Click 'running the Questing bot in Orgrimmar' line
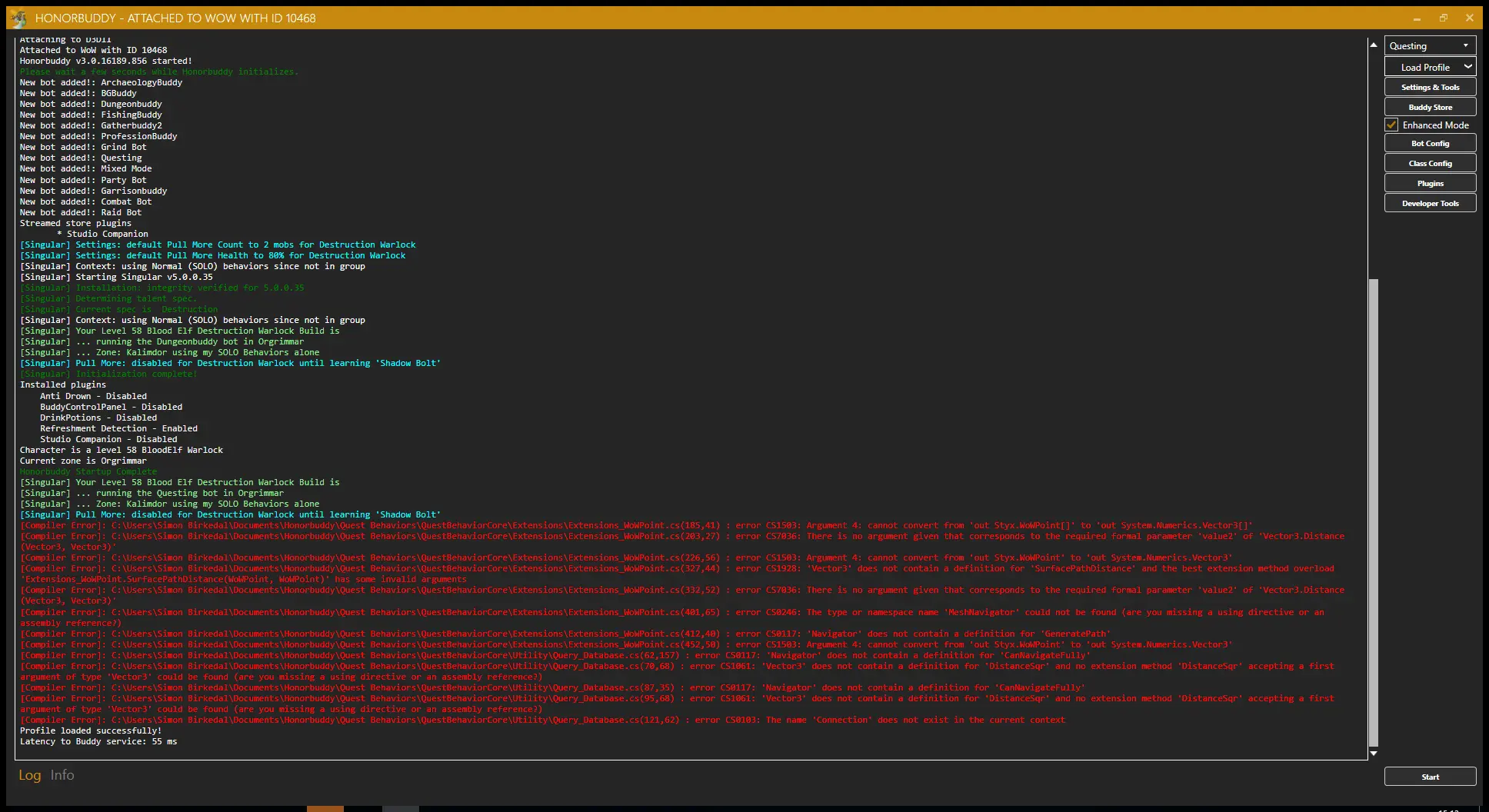The width and height of the screenshot is (1489, 812). point(152,493)
